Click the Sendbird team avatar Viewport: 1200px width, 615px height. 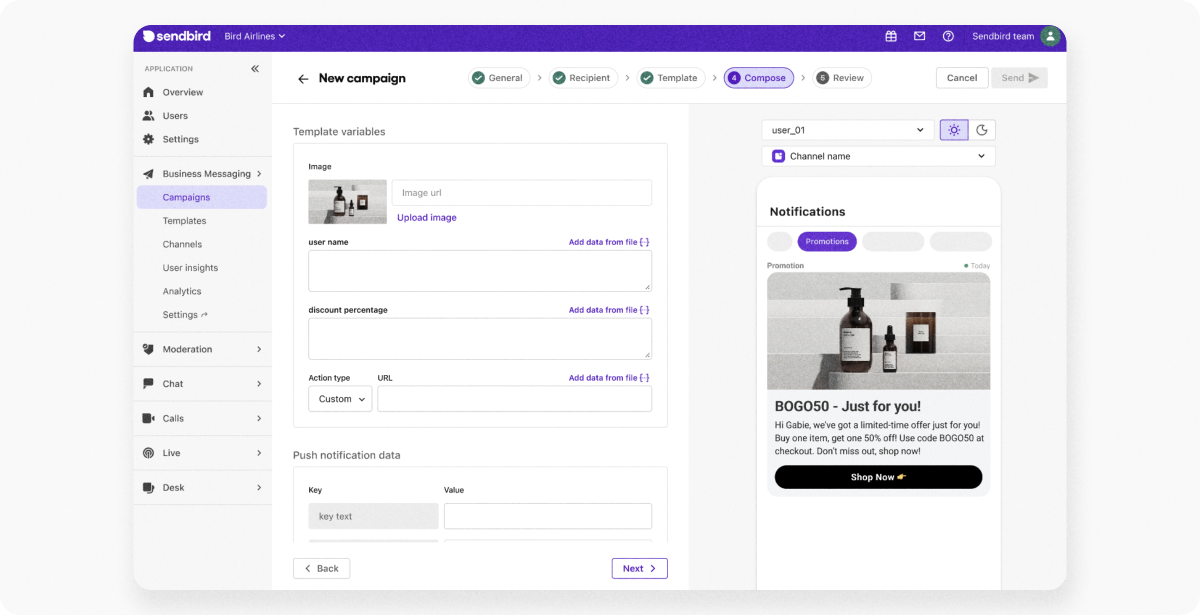point(1050,36)
